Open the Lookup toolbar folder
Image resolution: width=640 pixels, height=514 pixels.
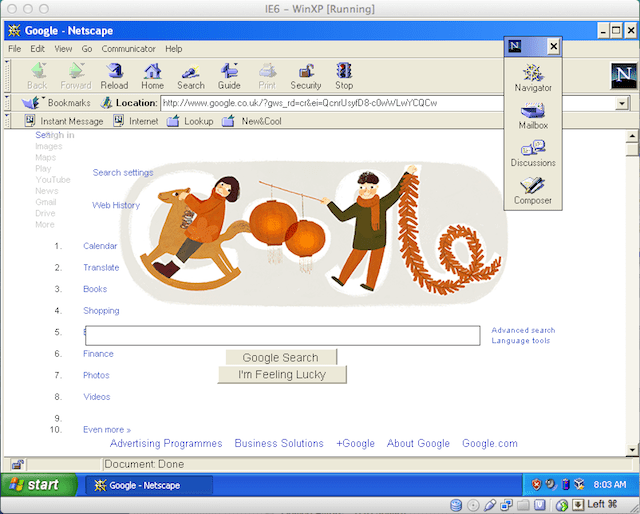point(190,121)
